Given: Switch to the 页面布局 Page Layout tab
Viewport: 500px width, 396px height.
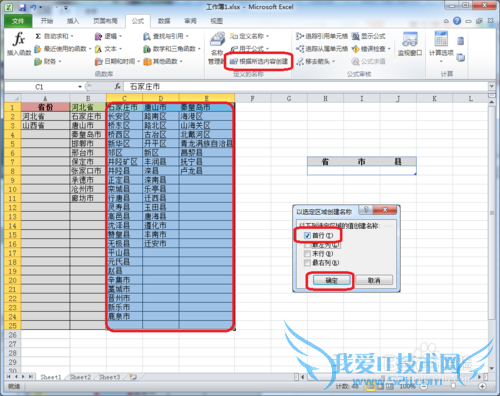Looking at the screenshot, I should pos(105,21).
